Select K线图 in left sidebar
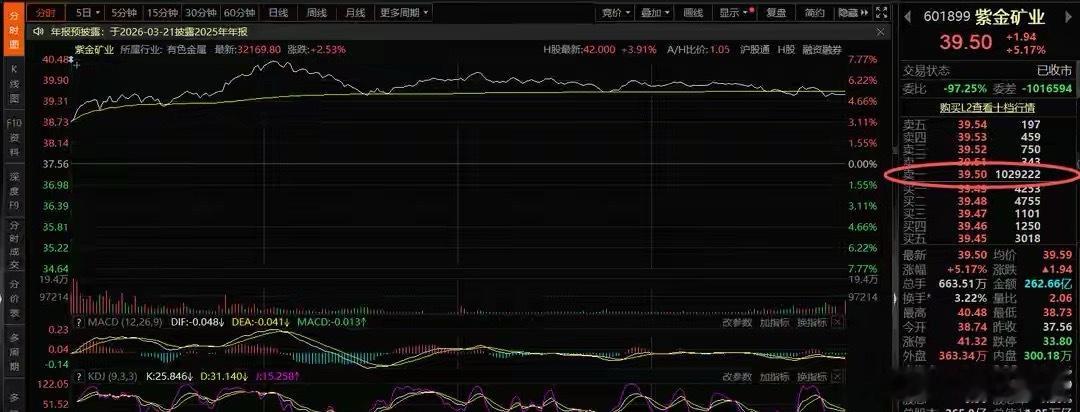Viewport: 1080px width, 412px height. (13, 84)
